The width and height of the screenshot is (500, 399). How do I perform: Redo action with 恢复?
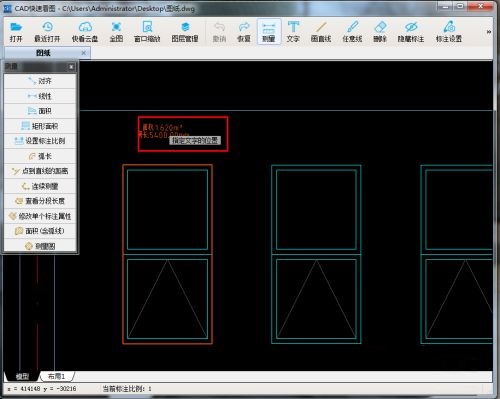(244, 32)
